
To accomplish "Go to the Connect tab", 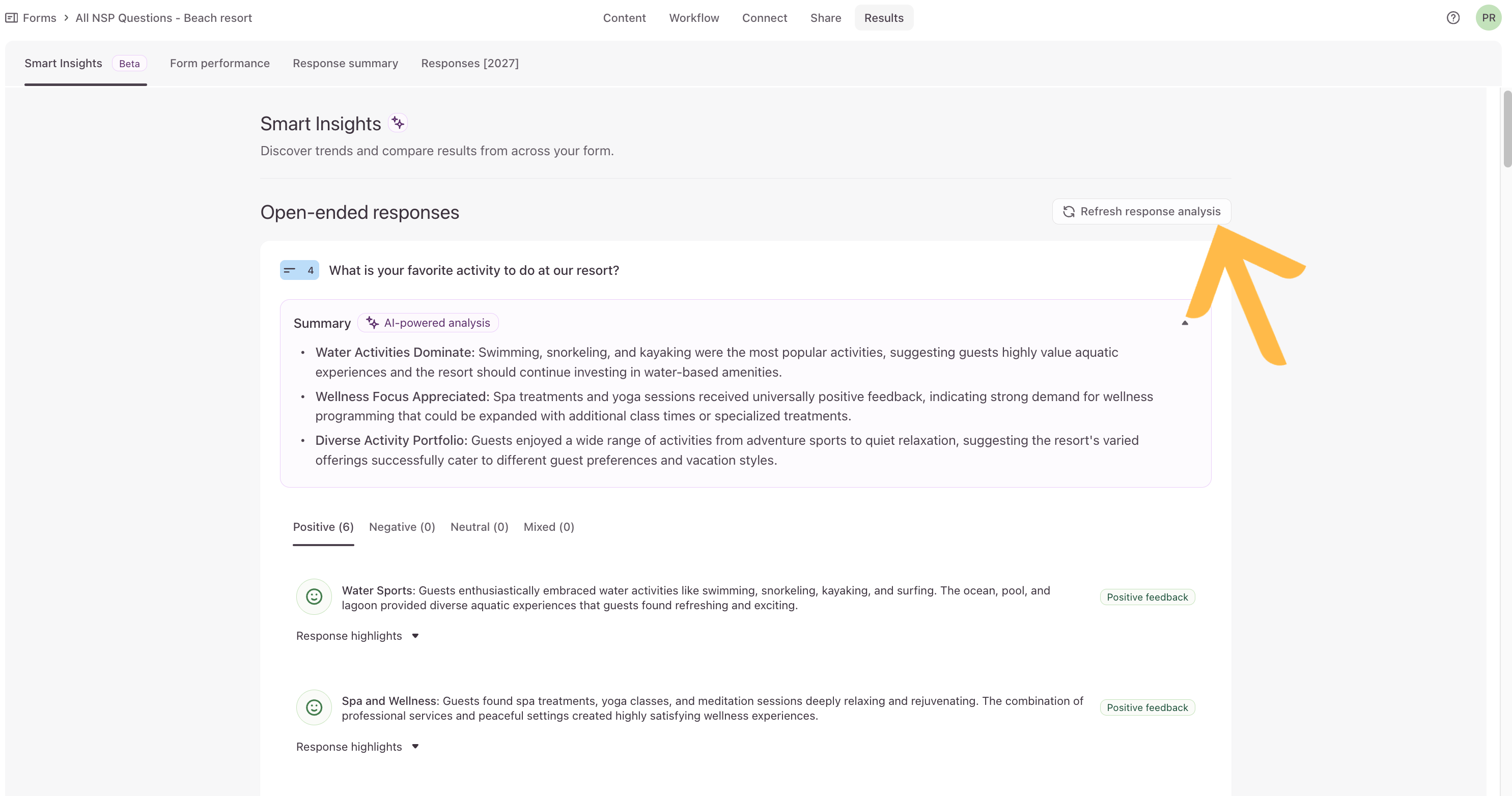I will [764, 18].
